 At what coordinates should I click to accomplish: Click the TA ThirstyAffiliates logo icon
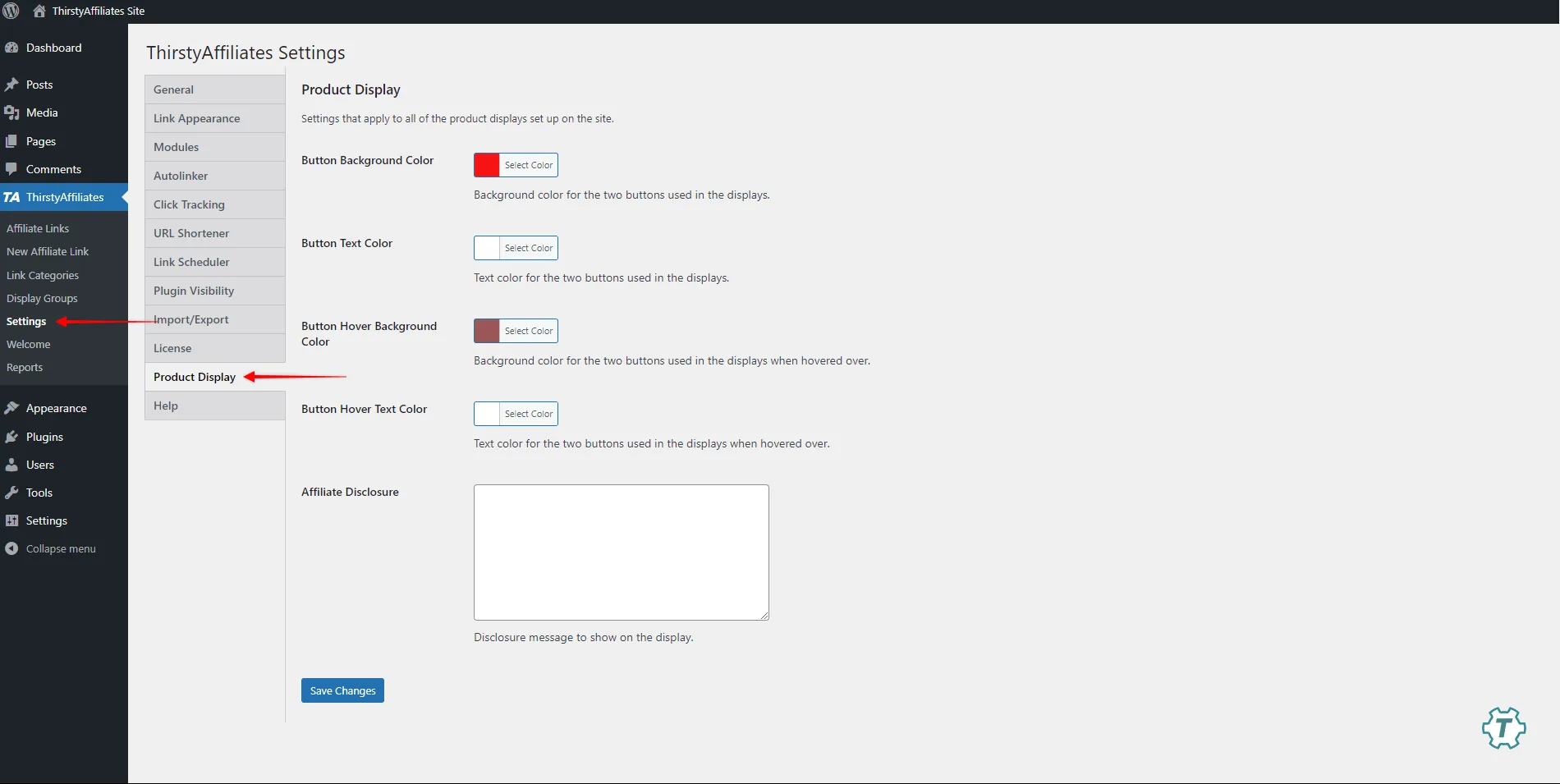pos(11,197)
